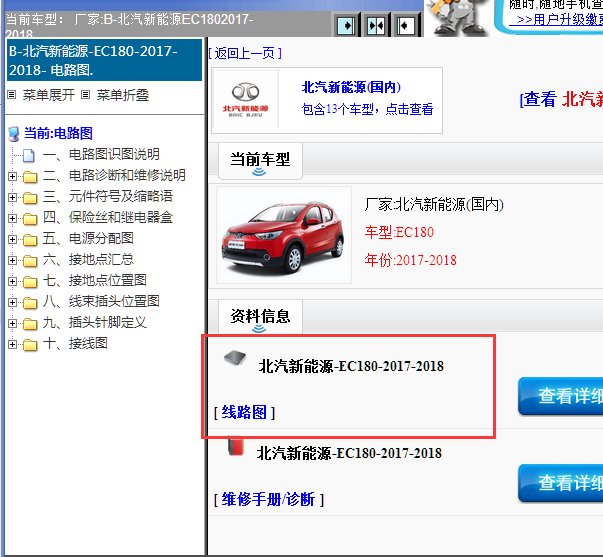Screen dimensions: 603x557
Task: Click the 车型:EC180 text
Action: click(x=399, y=232)
